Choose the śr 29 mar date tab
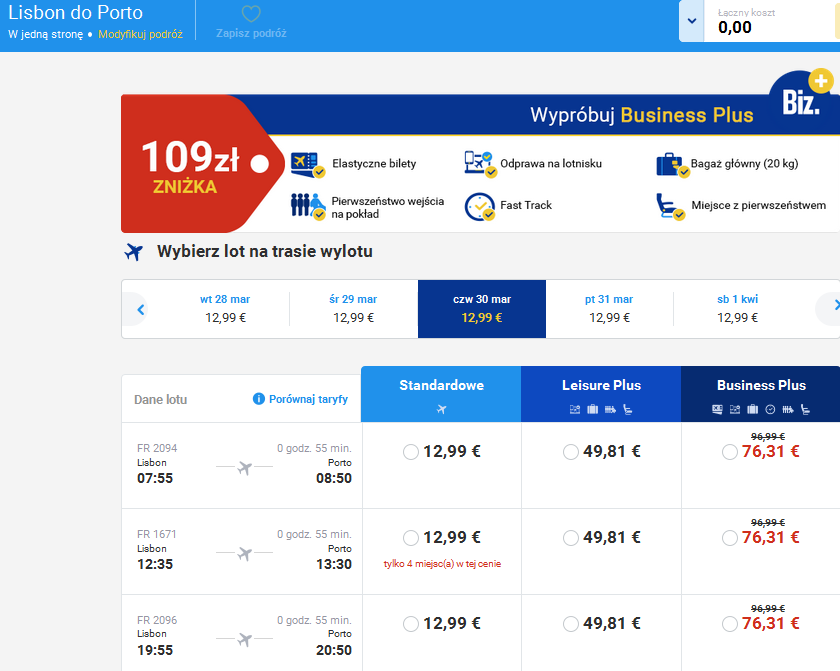The image size is (840, 671). click(354, 308)
